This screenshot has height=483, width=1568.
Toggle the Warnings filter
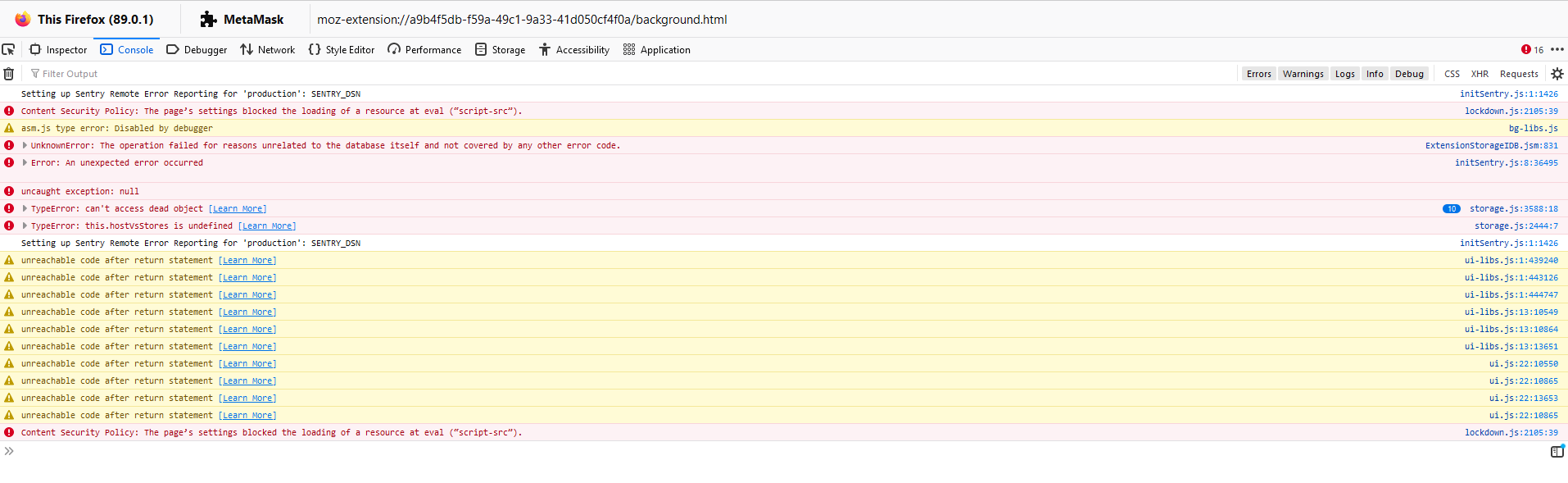[x=1303, y=74]
